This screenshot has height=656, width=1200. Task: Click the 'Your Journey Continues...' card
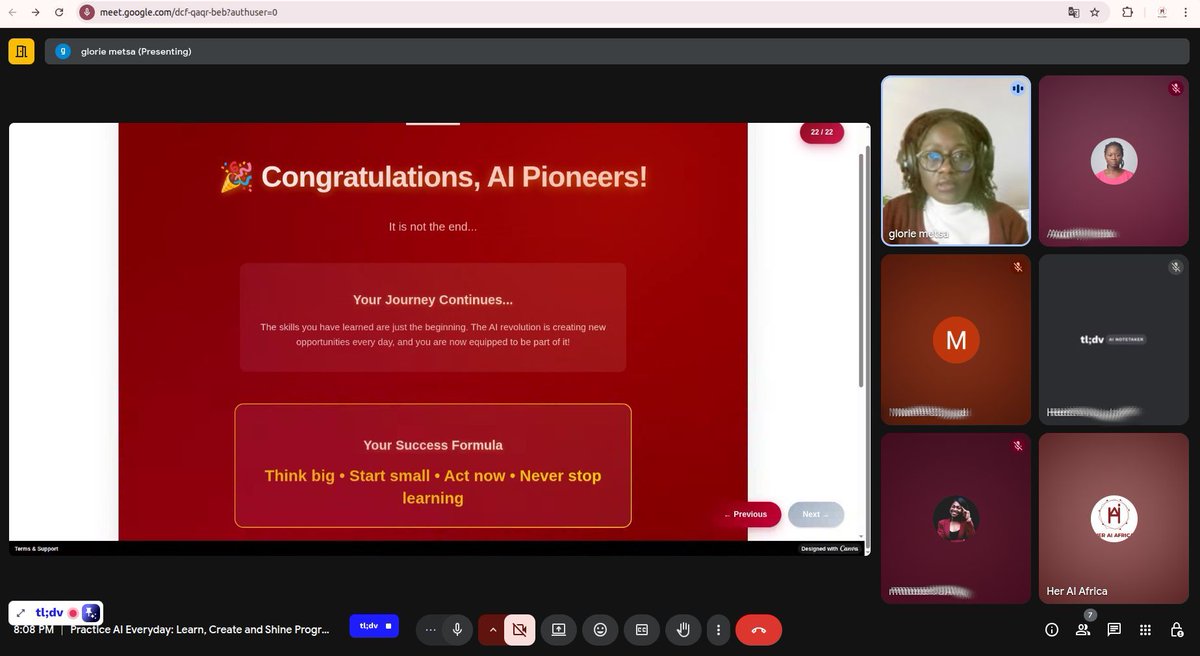(433, 317)
